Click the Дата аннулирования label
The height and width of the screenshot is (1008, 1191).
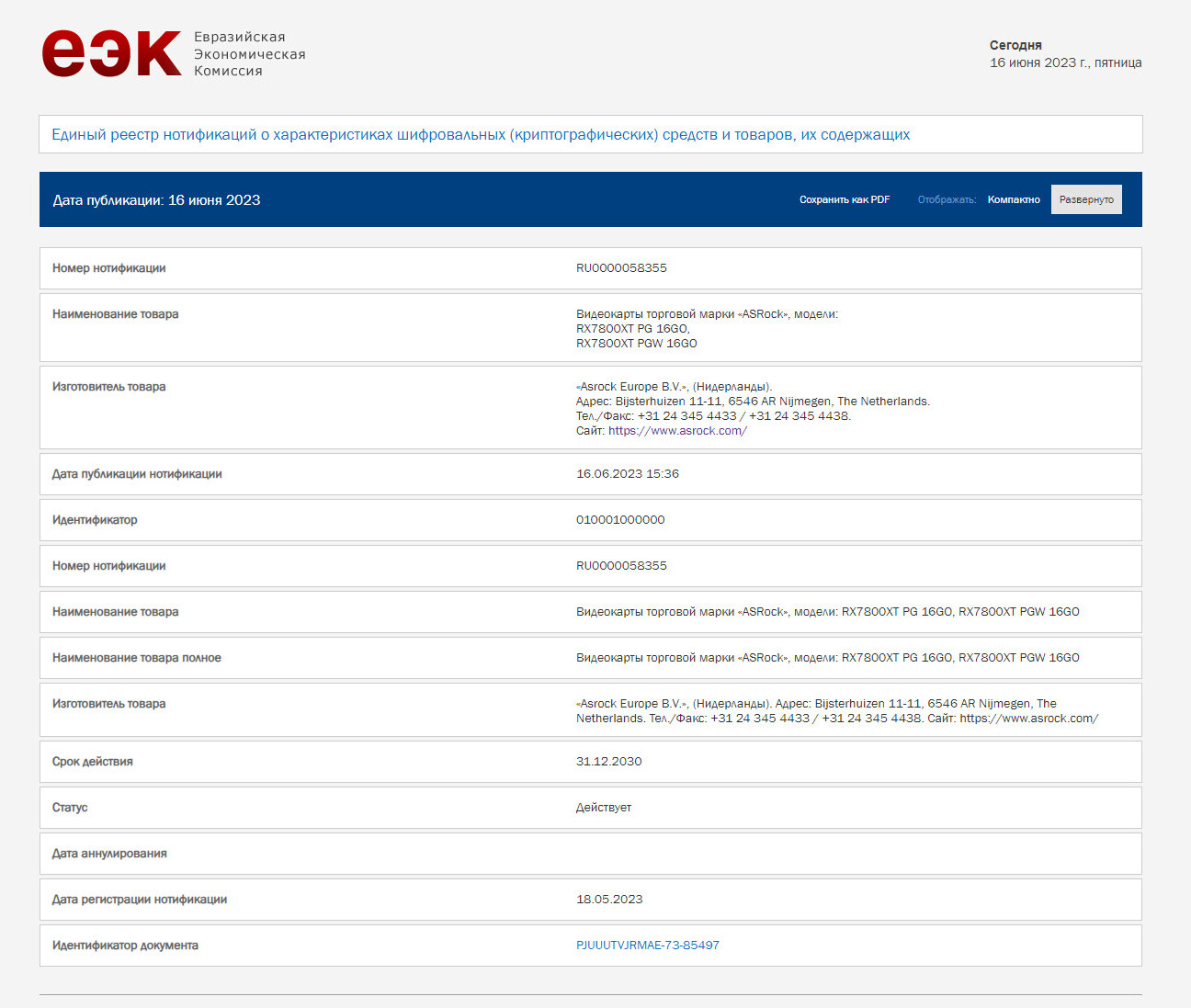click(x=109, y=854)
